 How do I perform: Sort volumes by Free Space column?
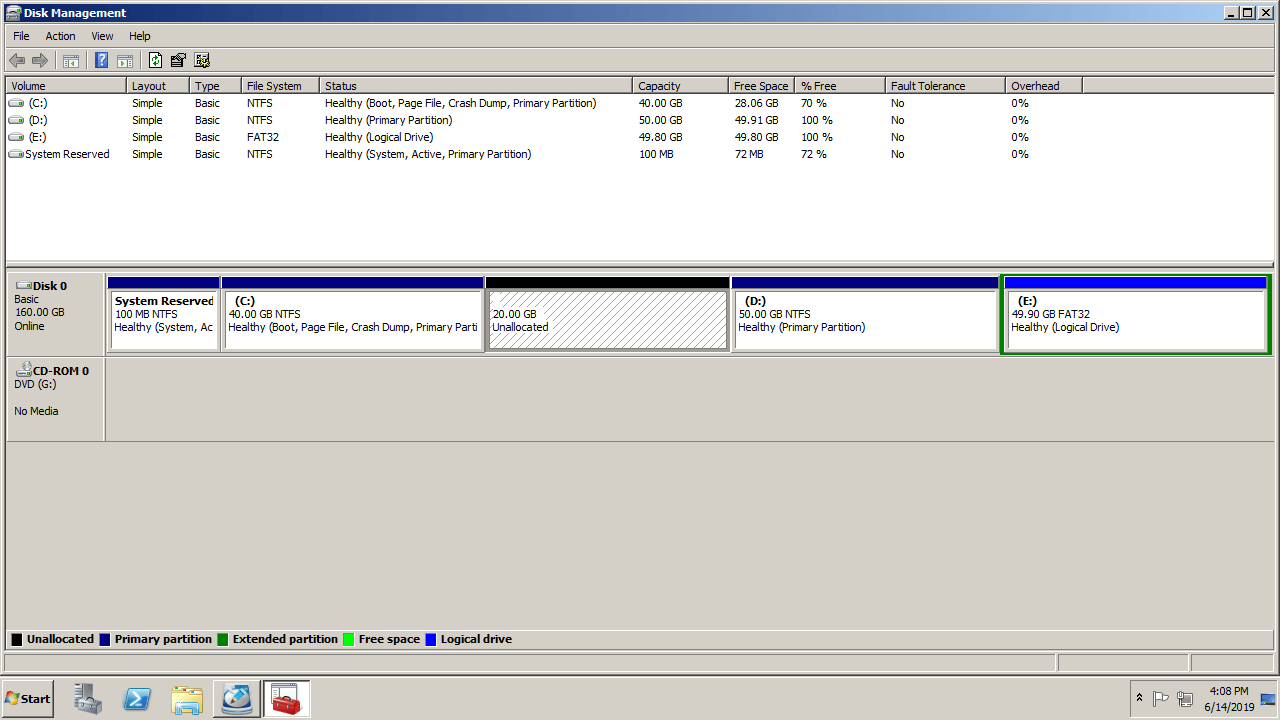click(x=760, y=86)
